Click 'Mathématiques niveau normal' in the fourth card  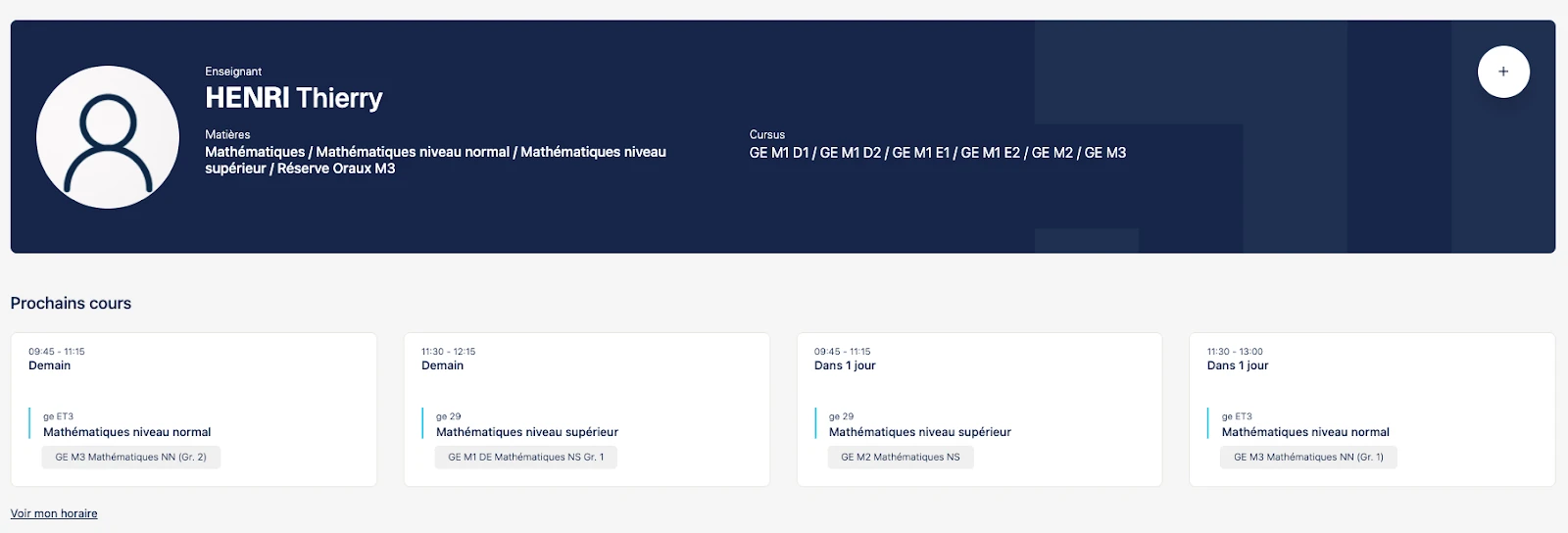(1305, 432)
